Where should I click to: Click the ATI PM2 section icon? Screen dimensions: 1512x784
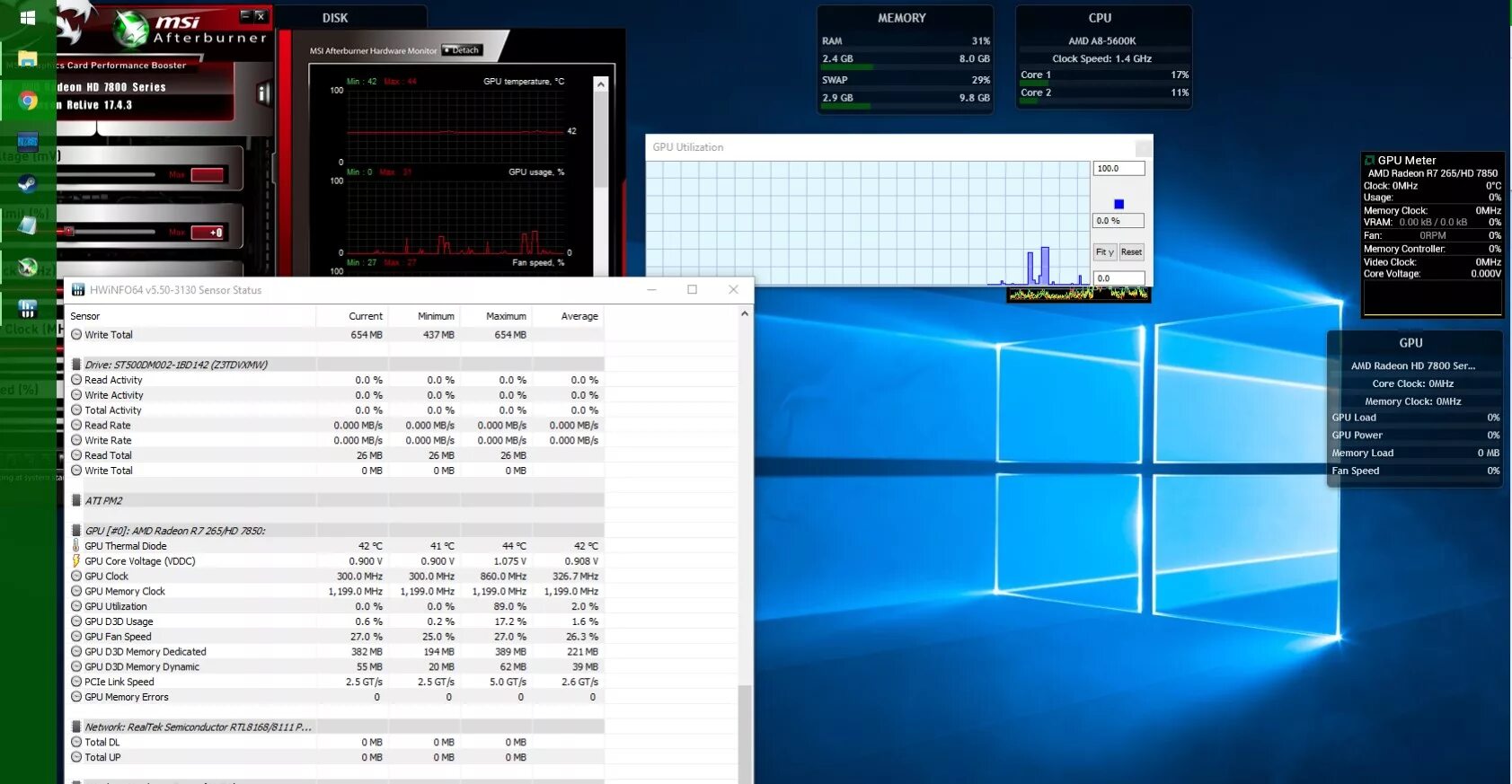coord(76,501)
